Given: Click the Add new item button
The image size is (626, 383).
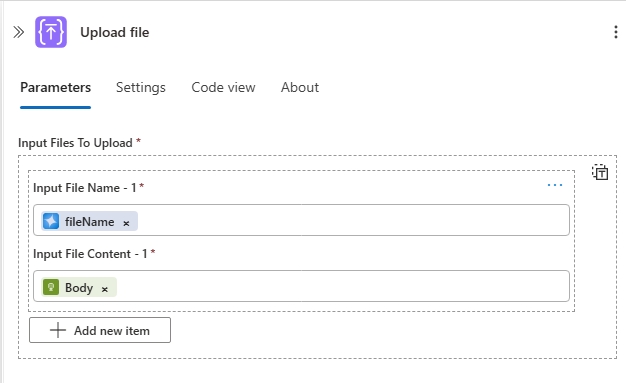Looking at the screenshot, I should (100, 330).
